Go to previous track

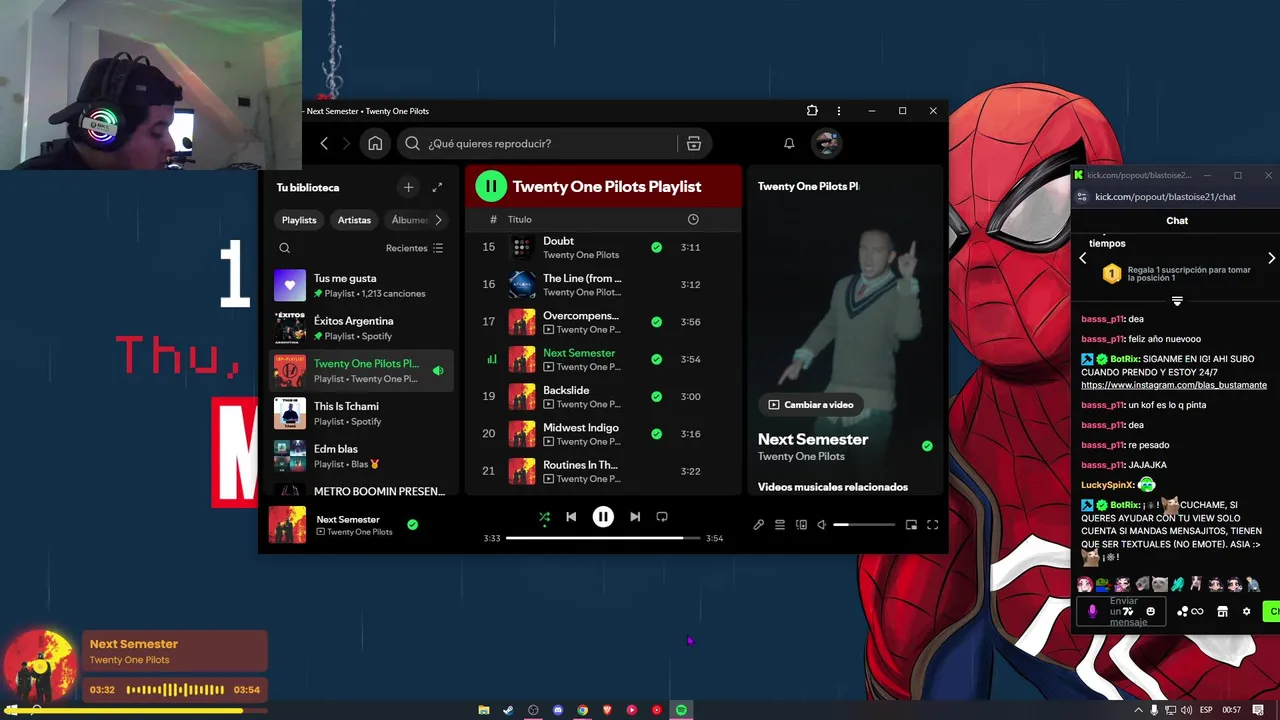tap(571, 517)
